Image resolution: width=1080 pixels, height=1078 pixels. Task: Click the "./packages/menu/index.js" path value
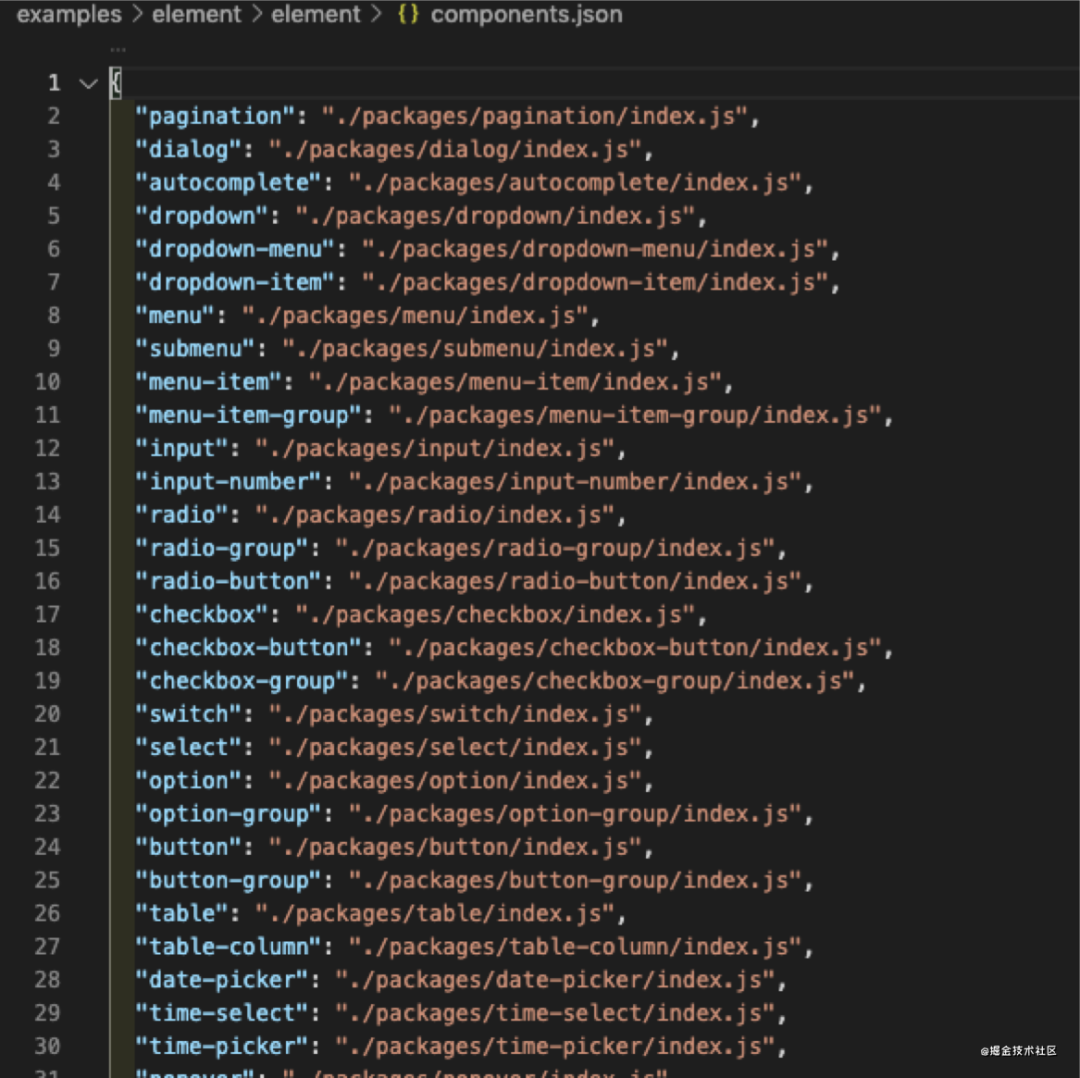click(x=415, y=315)
